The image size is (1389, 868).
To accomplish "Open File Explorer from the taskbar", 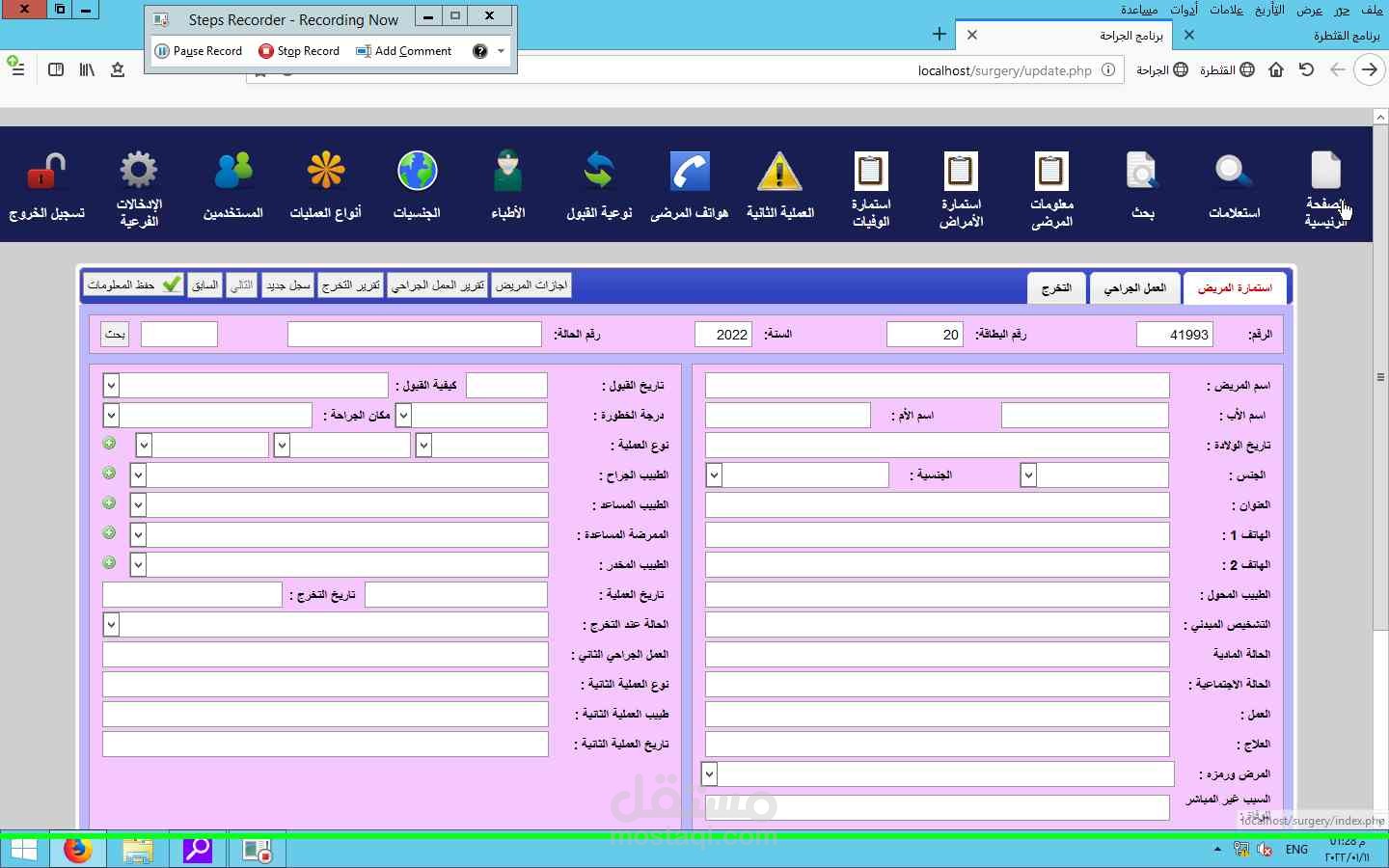I will point(138,851).
